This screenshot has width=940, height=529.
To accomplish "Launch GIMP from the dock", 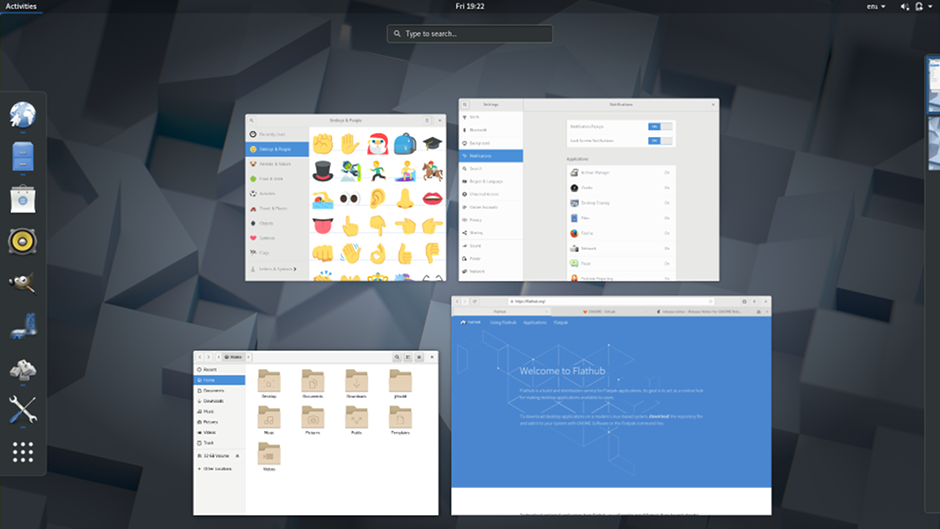I will [x=23, y=283].
